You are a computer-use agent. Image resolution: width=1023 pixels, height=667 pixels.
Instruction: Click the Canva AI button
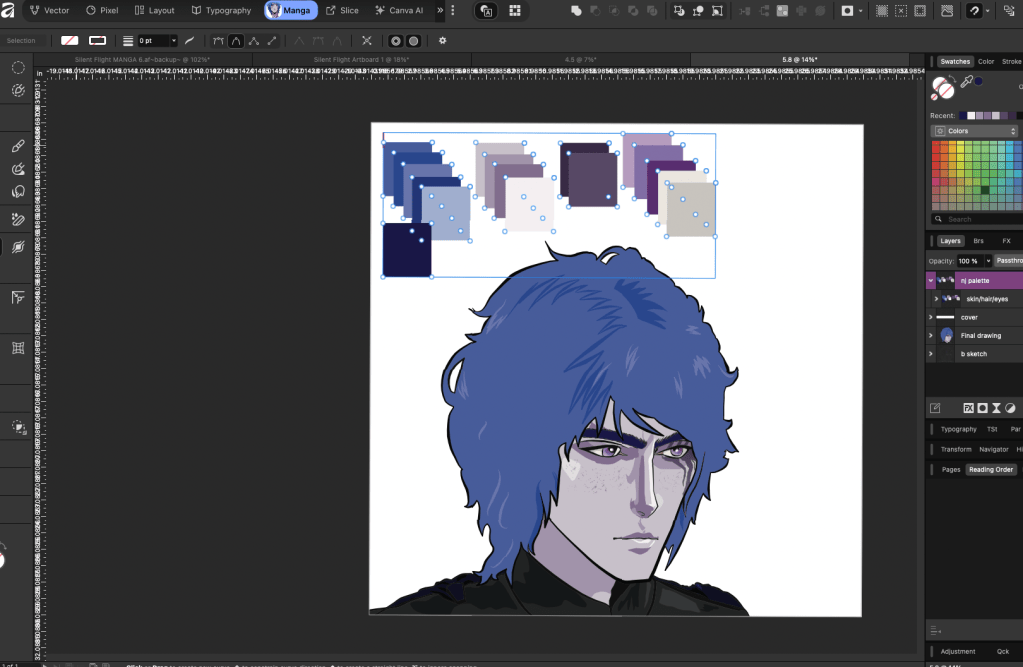(x=399, y=10)
